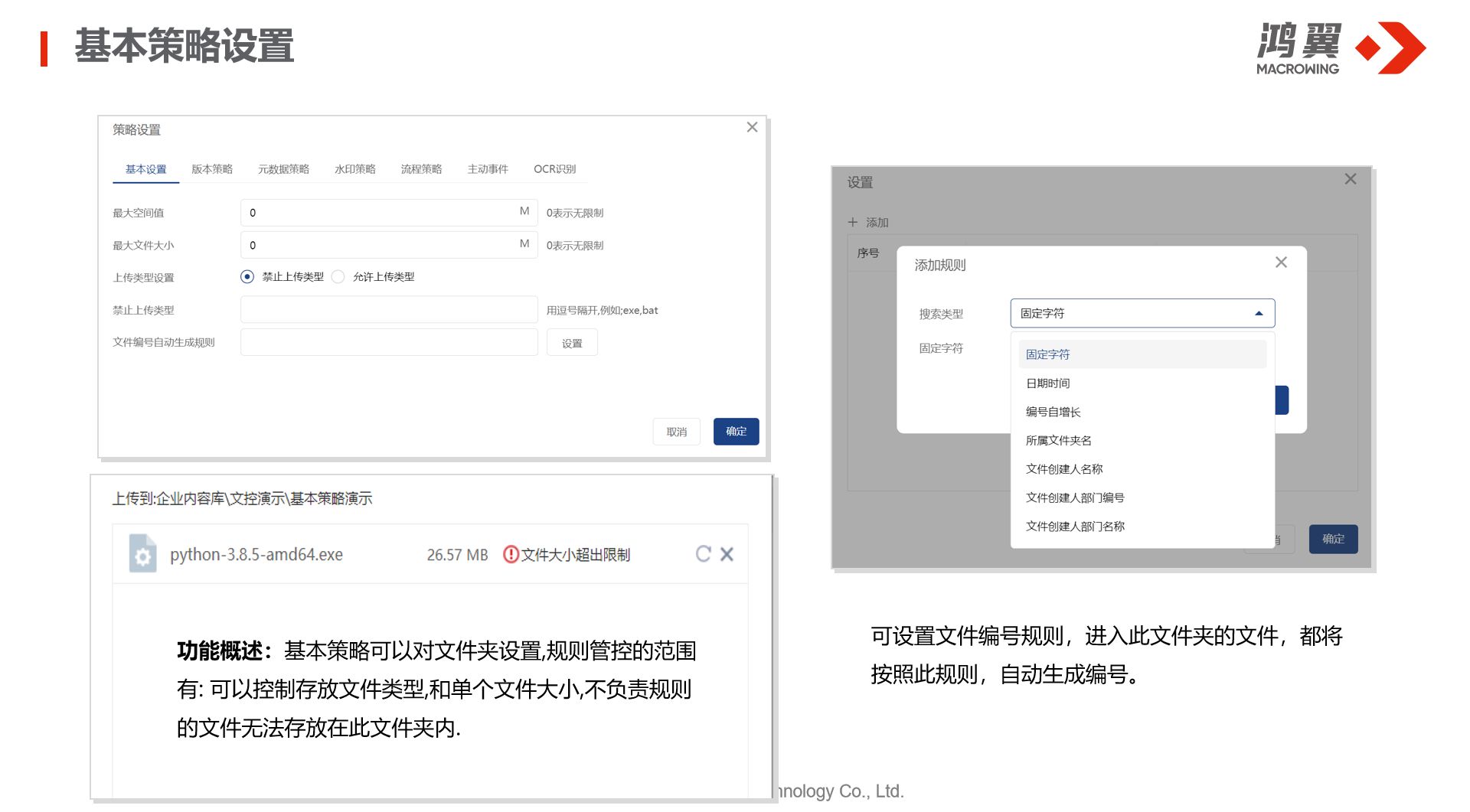
Task: Pick 所属文件夹名 in the dropdown list
Action: (x=1058, y=441)
